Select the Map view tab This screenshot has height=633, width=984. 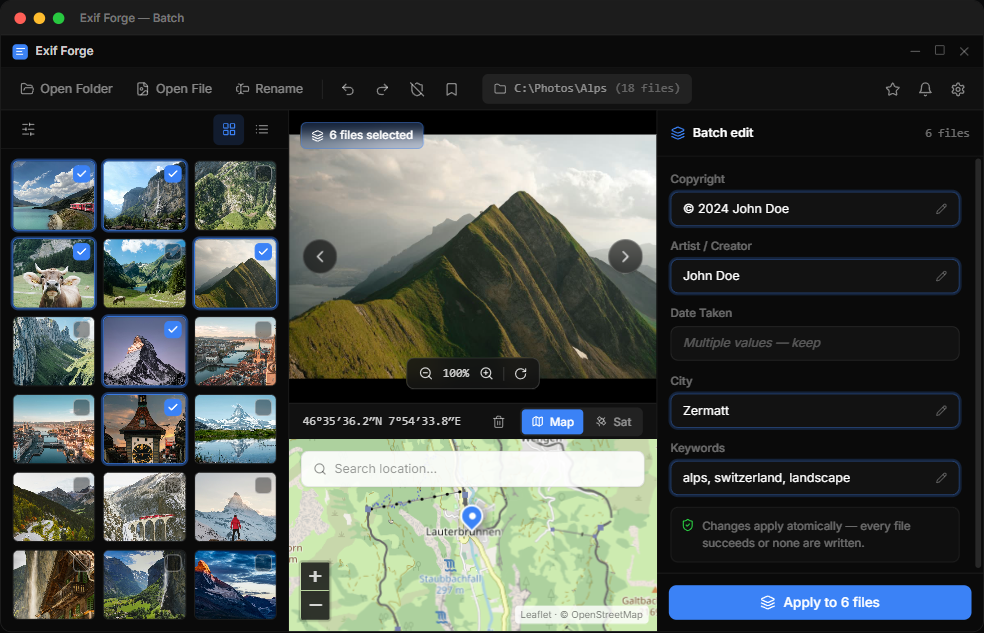coord(553,422)
